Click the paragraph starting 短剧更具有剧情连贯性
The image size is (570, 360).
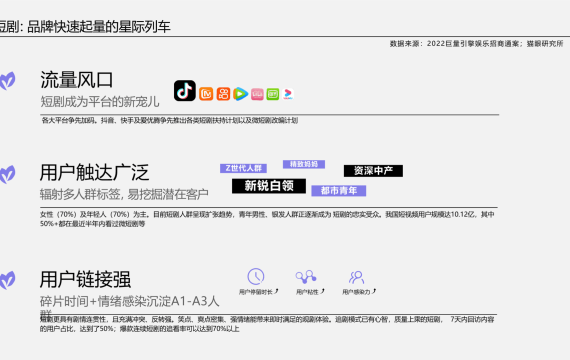[x=267, y=324]
